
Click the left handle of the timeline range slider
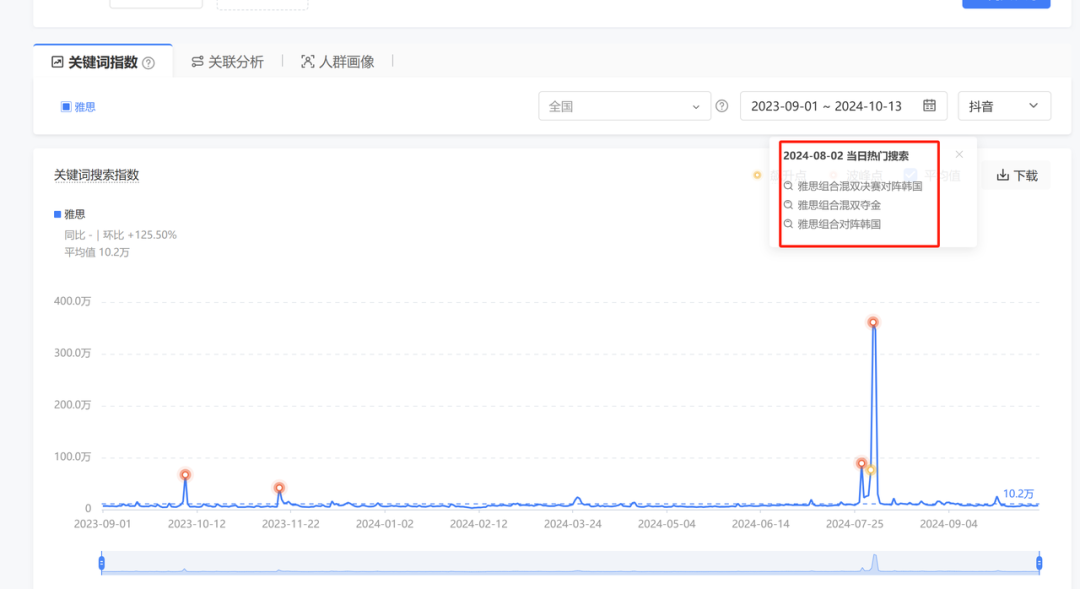(x=100, y=562)
